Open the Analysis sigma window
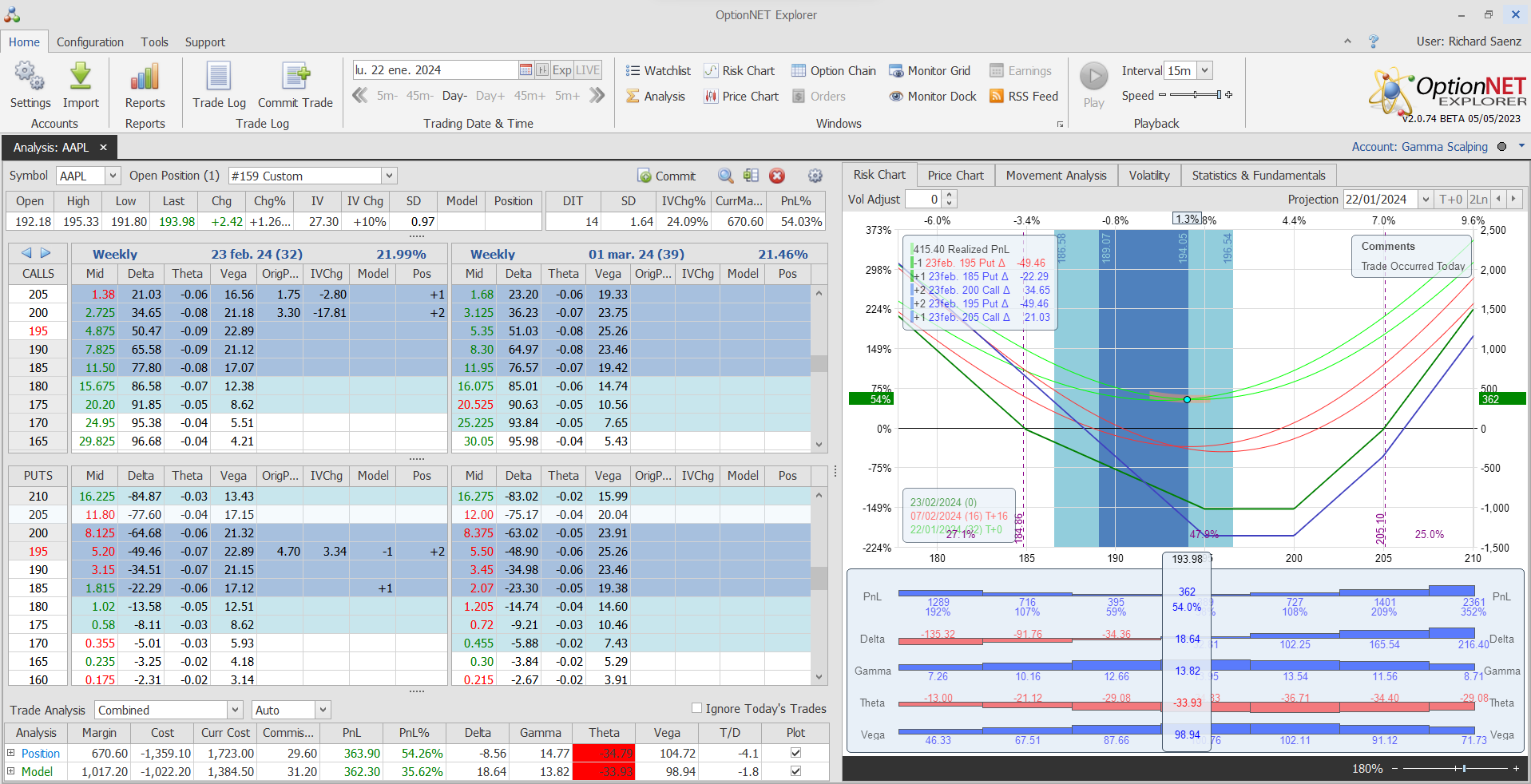Viewport: 1531px width, 784px height. pyautogui.click(x=656, y=97)
